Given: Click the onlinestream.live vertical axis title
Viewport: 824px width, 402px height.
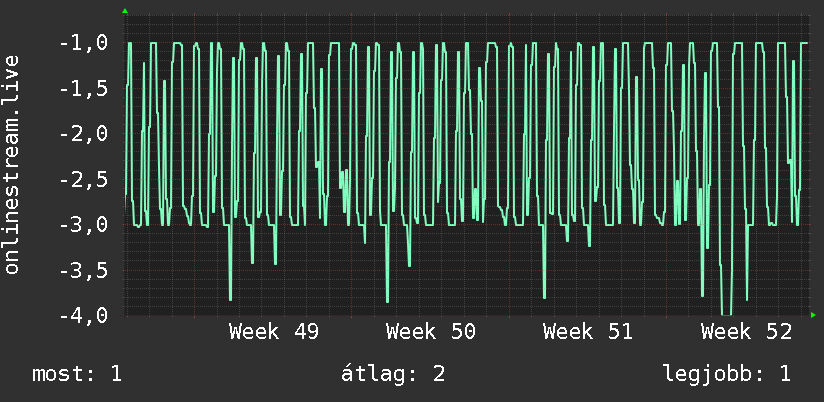Looking at the screenshot, I should pyautogui.click(x=12, y=164).
